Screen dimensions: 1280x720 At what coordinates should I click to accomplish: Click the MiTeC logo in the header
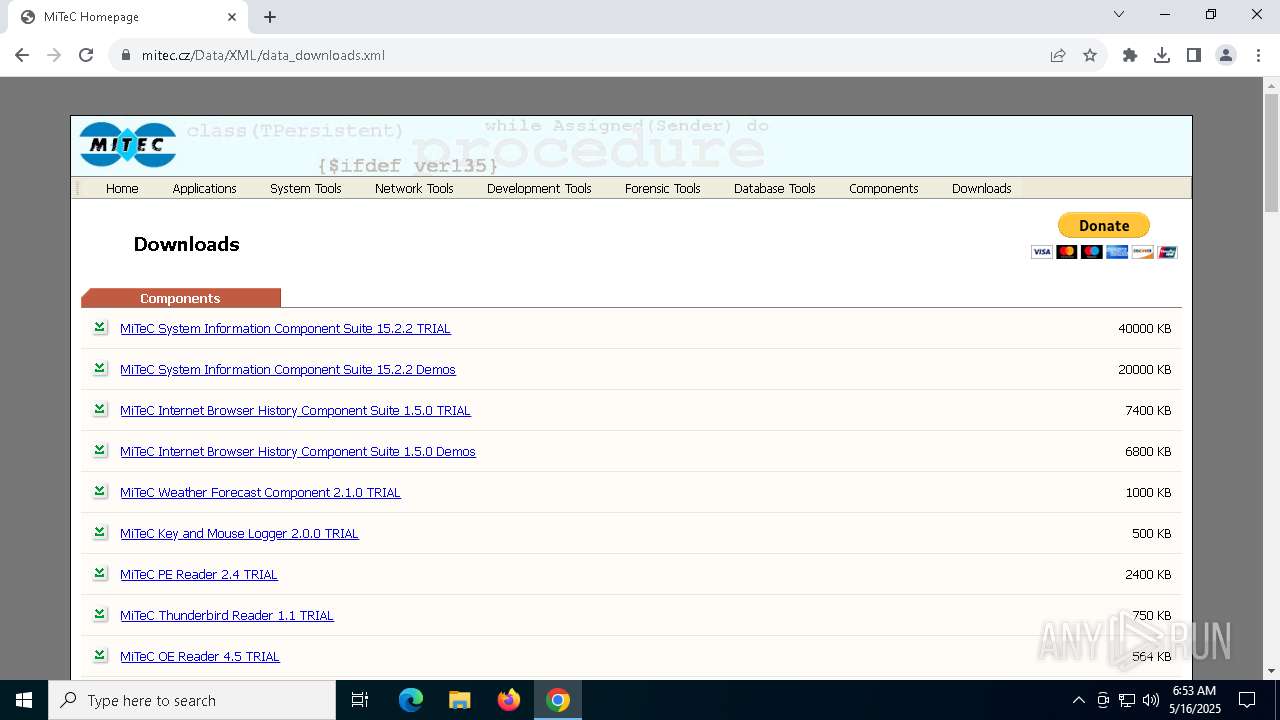[128, 145]
